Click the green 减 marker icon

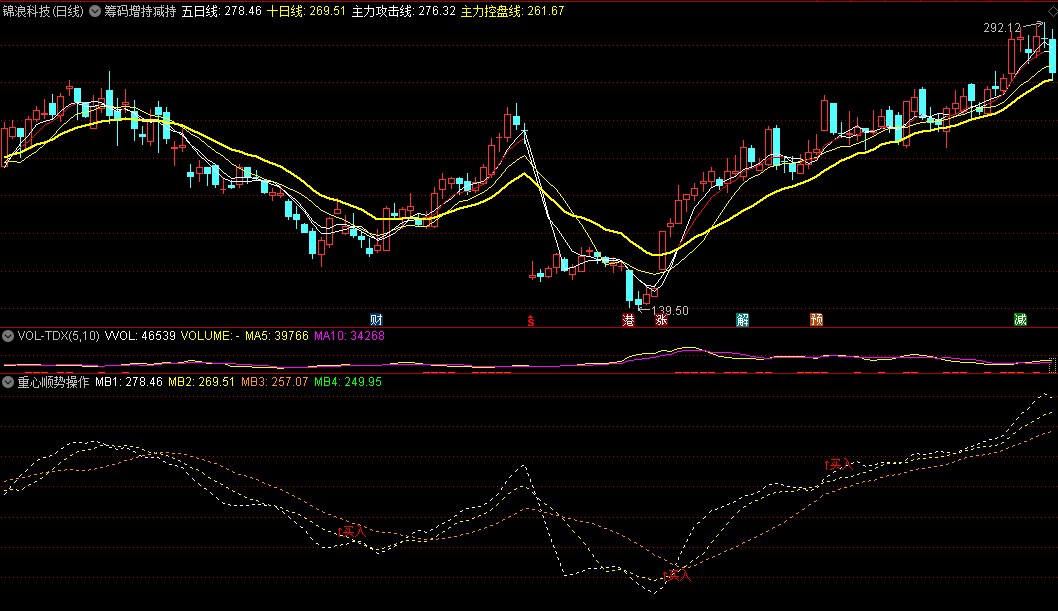(x=1020, y=320)
